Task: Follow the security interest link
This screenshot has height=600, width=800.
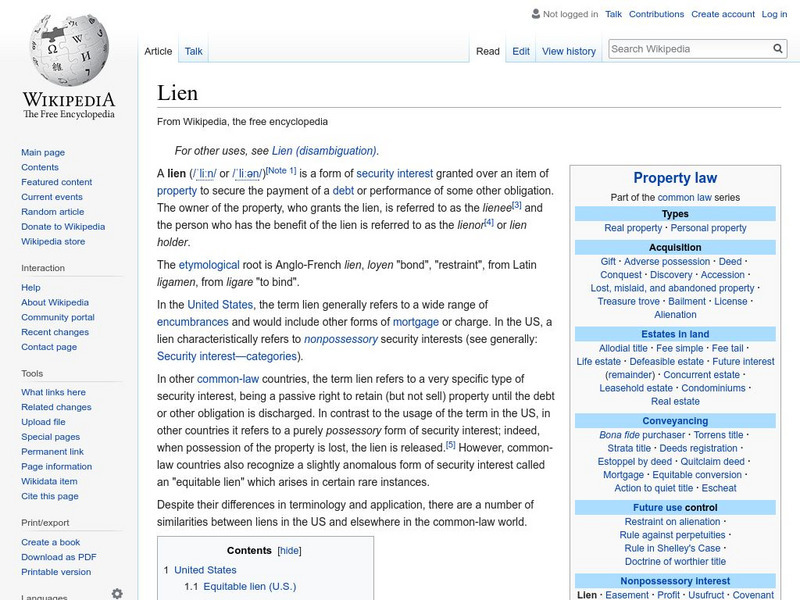Action: coord(394,173)
